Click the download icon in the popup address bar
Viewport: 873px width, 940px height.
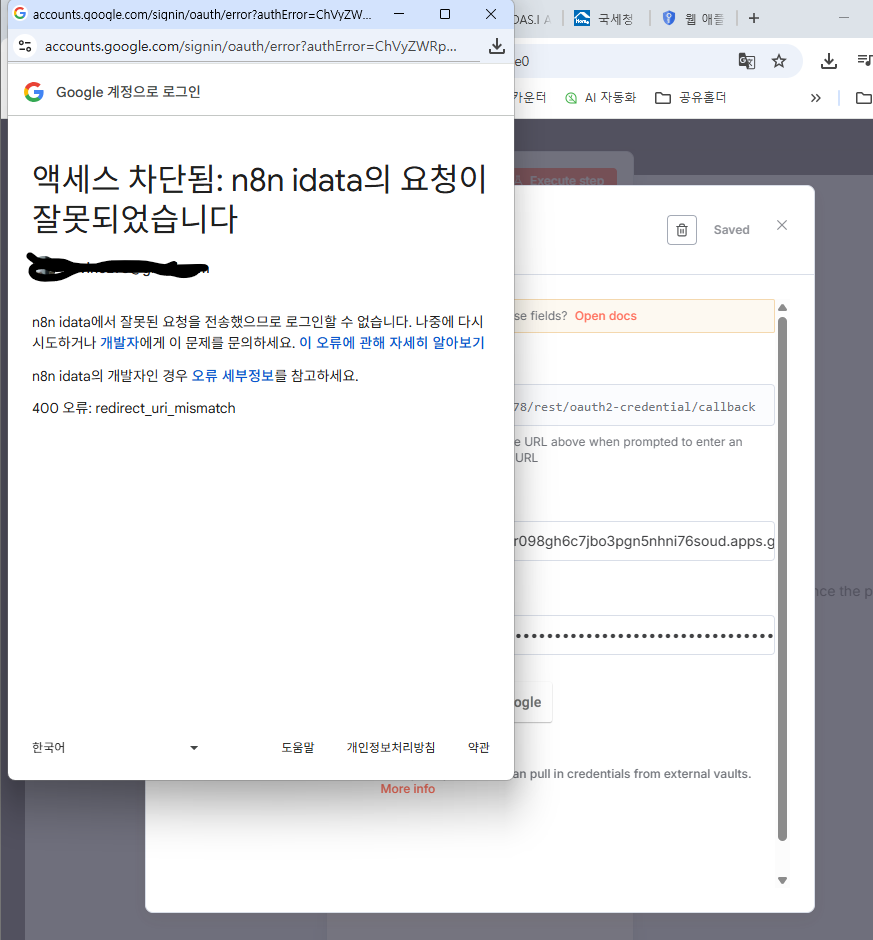click(x=496, y=46)
